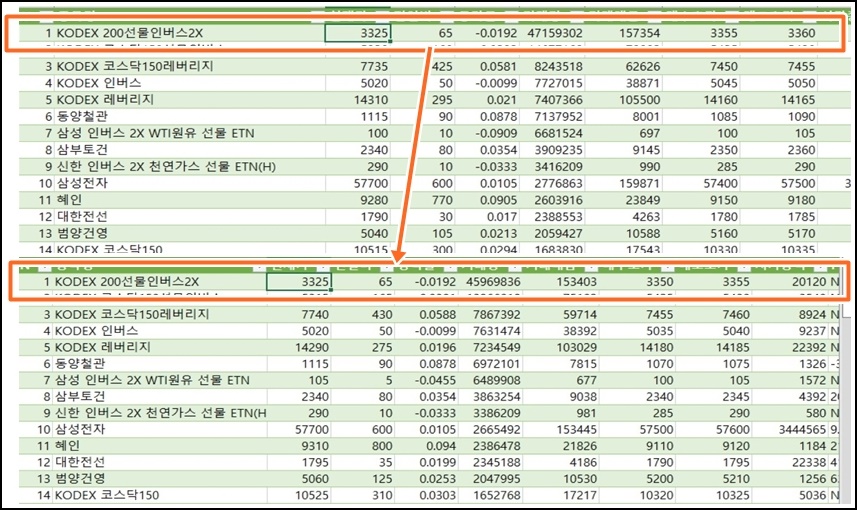857x510 pixels.
Task: Select the cell with value 2776863
Action: pyautogui.click(x=551, y=183)
